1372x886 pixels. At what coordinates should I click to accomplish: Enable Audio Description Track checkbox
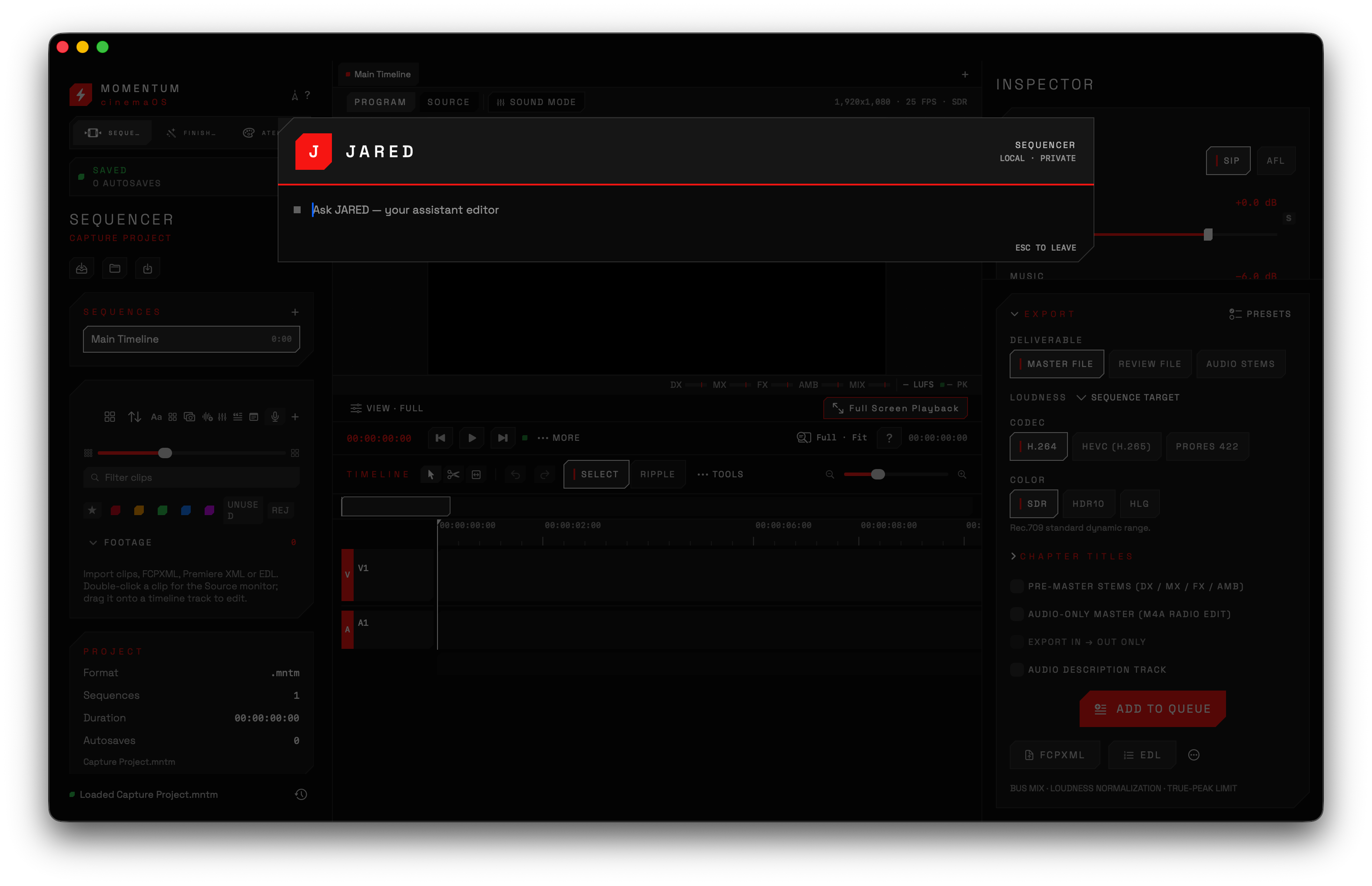point(1017,670)
